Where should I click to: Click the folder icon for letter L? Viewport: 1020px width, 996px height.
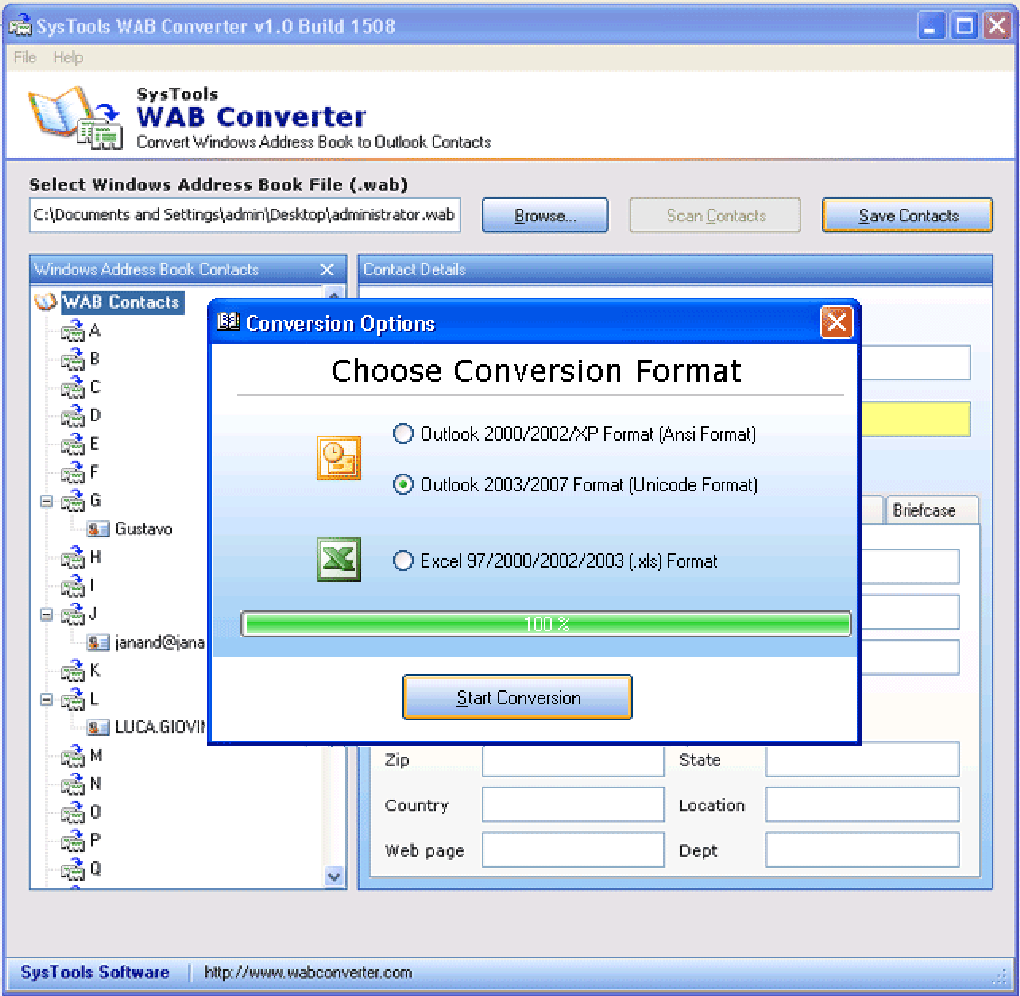pyautogui.click(x=73, y=699)
